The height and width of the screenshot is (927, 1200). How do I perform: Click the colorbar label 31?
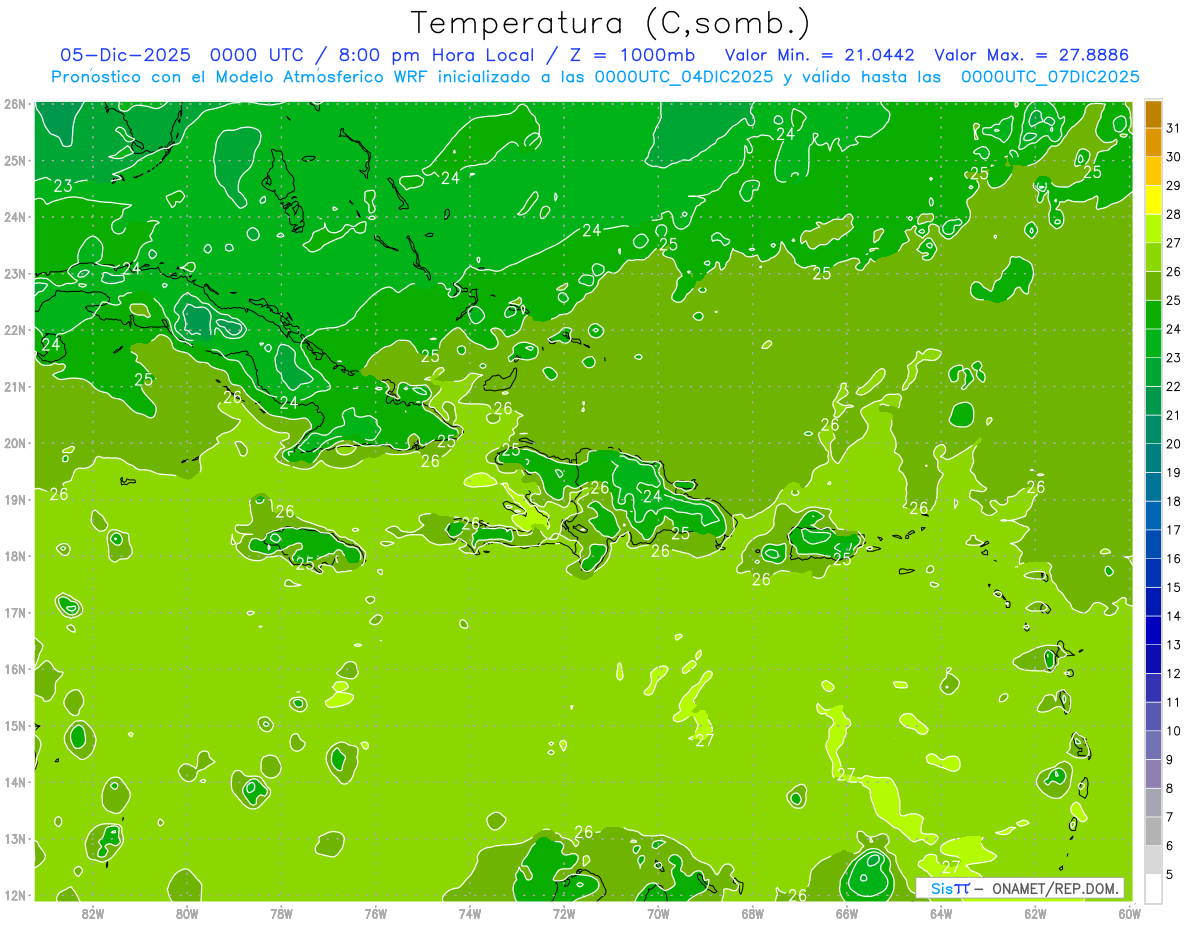click(x=1173, y=128)
